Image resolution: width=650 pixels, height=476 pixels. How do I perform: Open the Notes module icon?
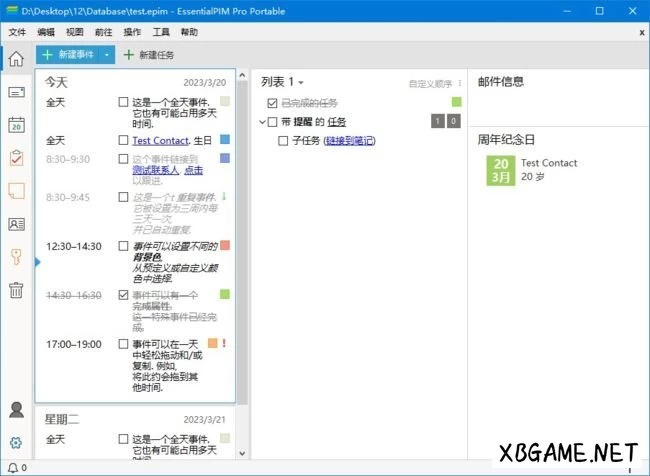[x=16, y=191]
